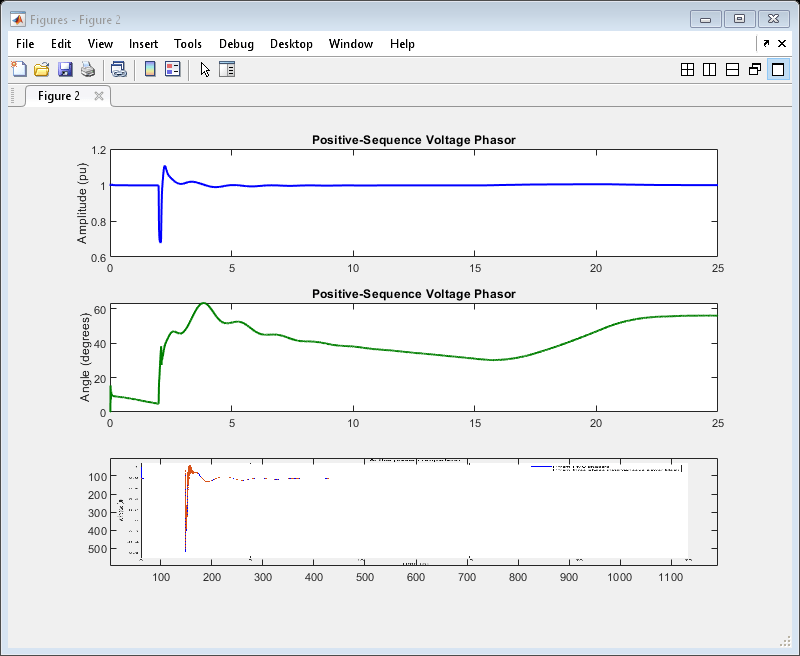Click the Link Plot icon
The image size is (800, 656).
point(119,69)
